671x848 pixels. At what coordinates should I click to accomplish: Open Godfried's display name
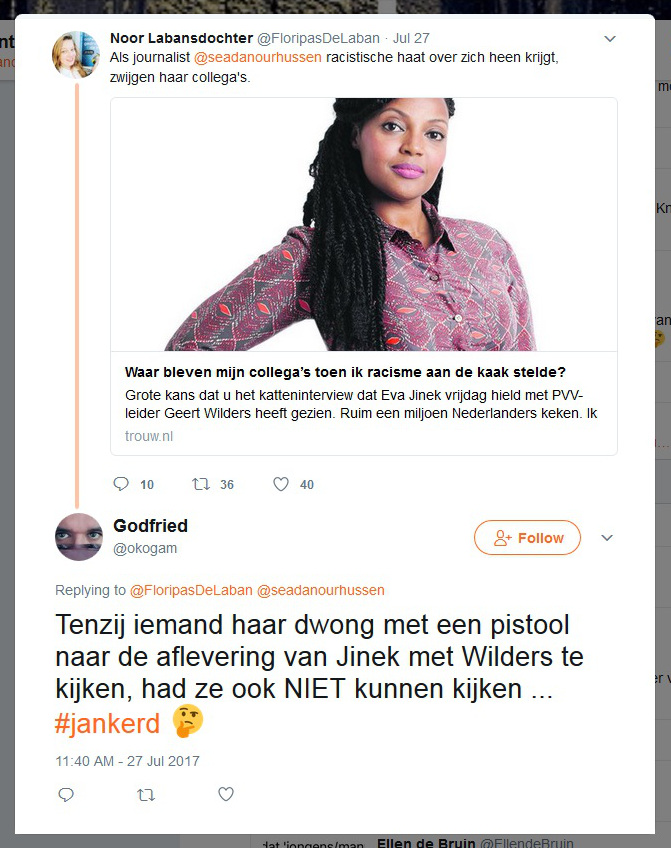(150, 526)
